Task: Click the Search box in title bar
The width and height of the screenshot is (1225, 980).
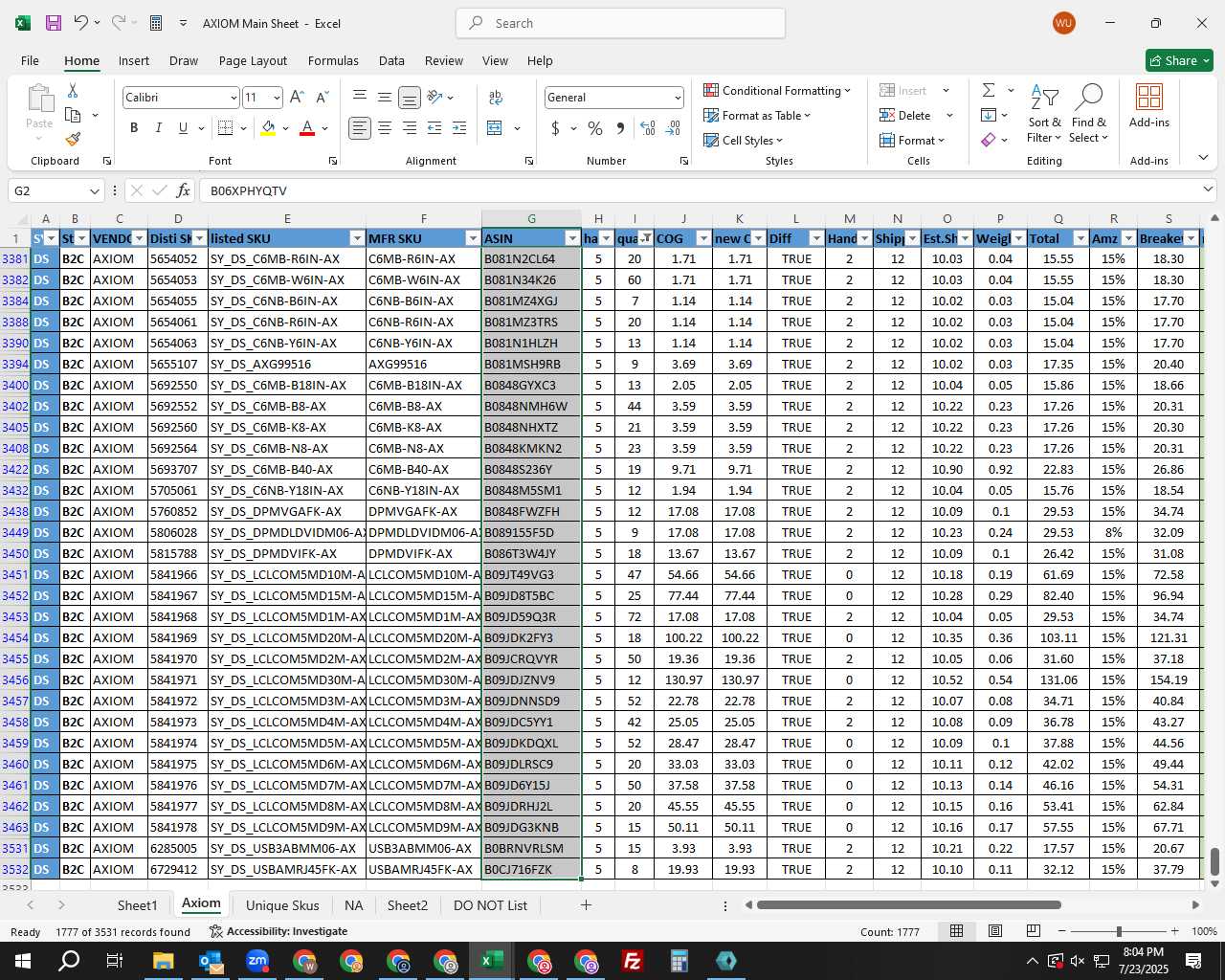Action: click(x=620, y=23)
